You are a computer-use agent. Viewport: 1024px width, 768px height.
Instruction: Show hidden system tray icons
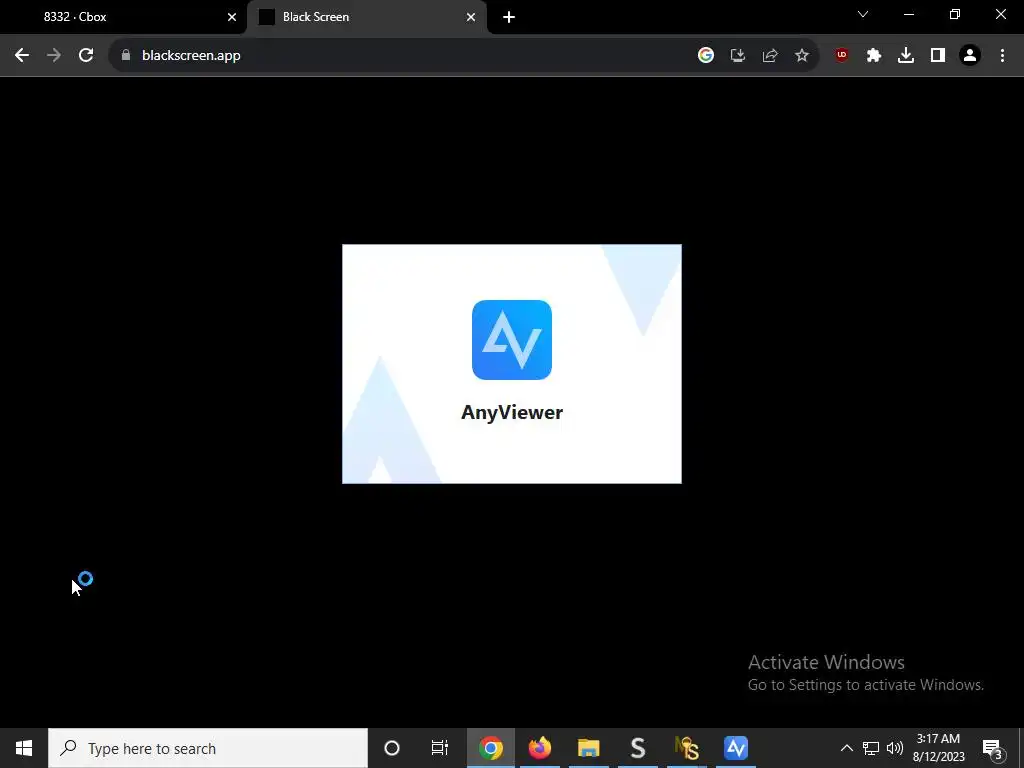846,748
